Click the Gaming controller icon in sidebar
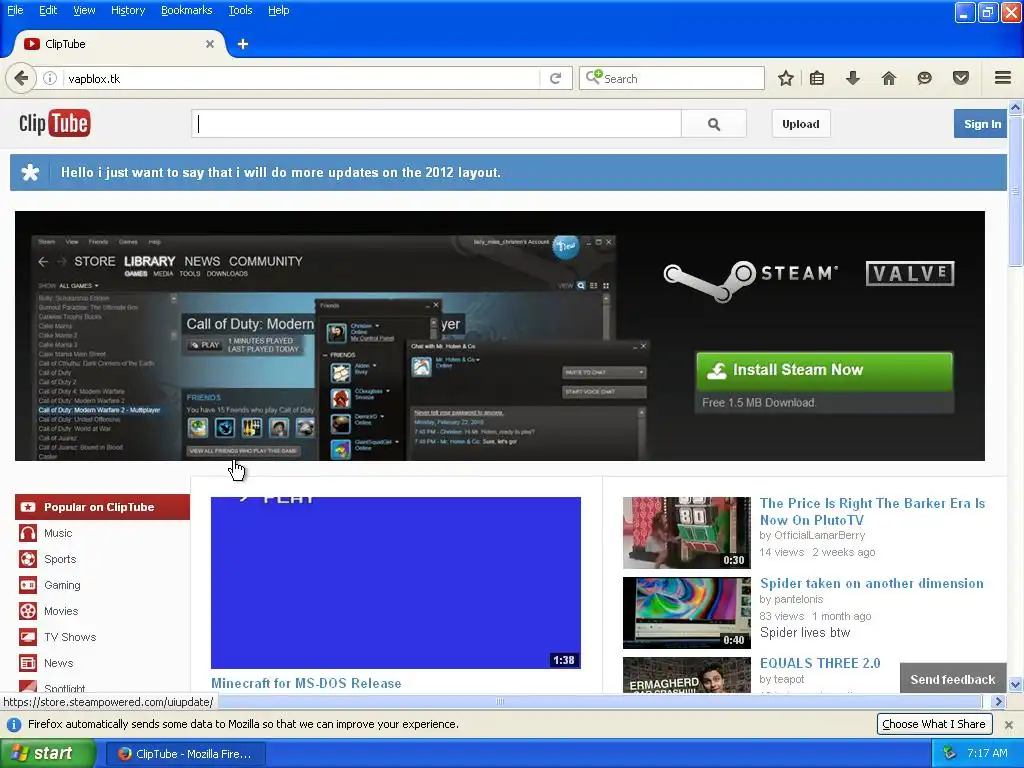The height and width of the screenshot is (768, 1024). 27,585
